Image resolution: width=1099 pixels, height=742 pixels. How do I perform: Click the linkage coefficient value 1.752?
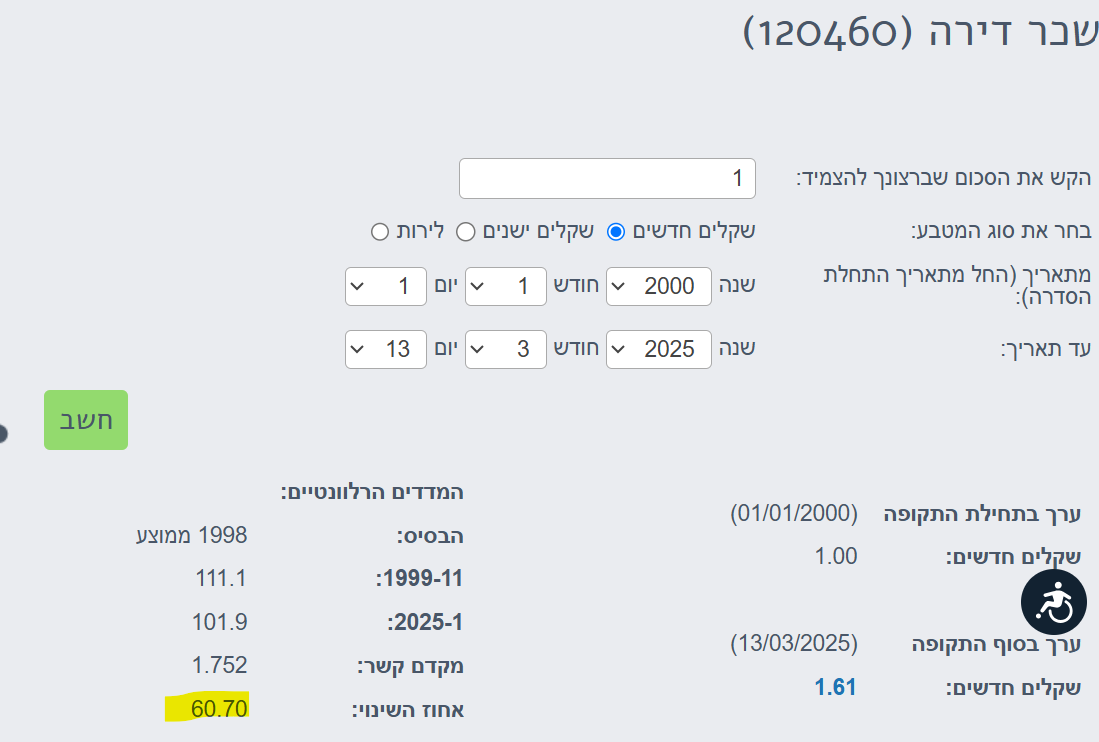click(x=219, y=665)
